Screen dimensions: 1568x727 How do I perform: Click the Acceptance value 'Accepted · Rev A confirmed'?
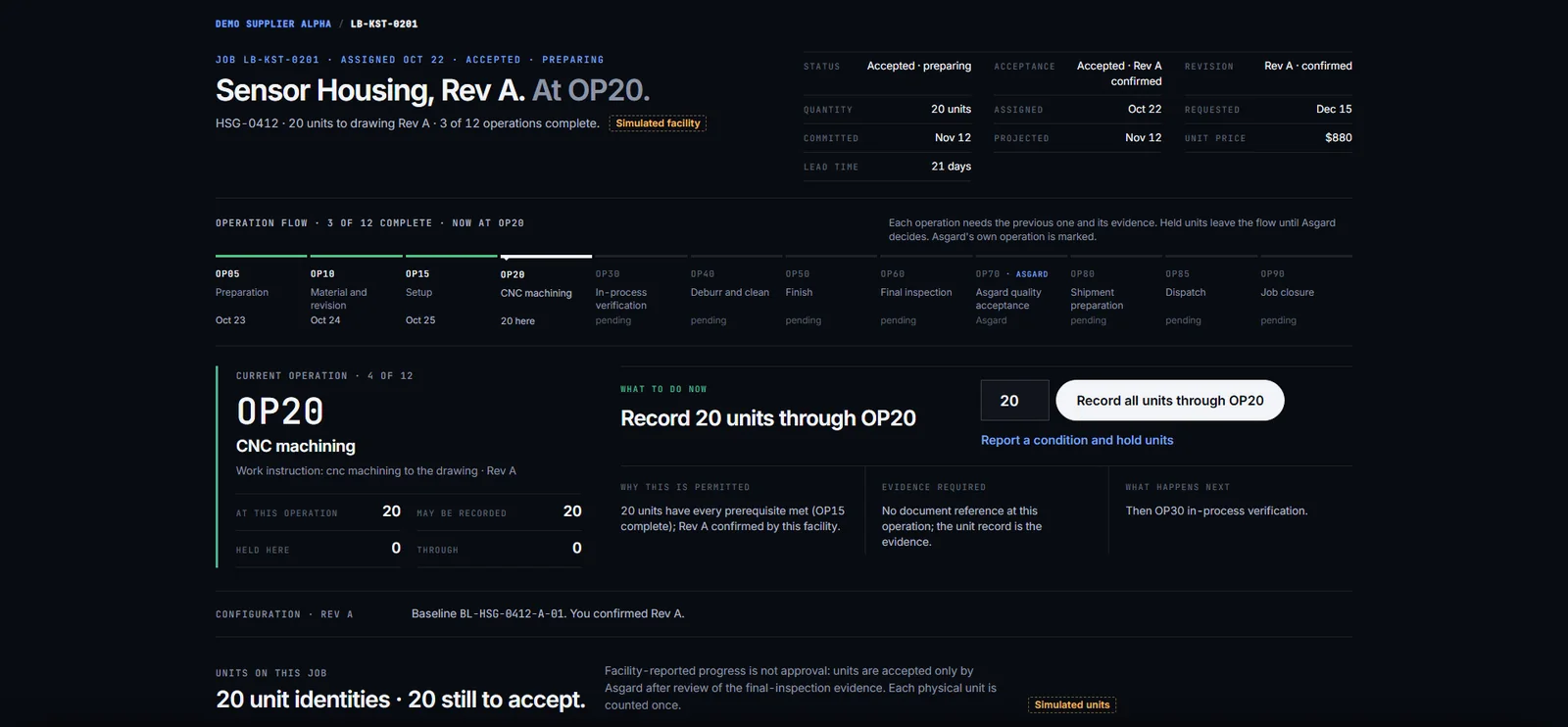(x=1119, y=73)
